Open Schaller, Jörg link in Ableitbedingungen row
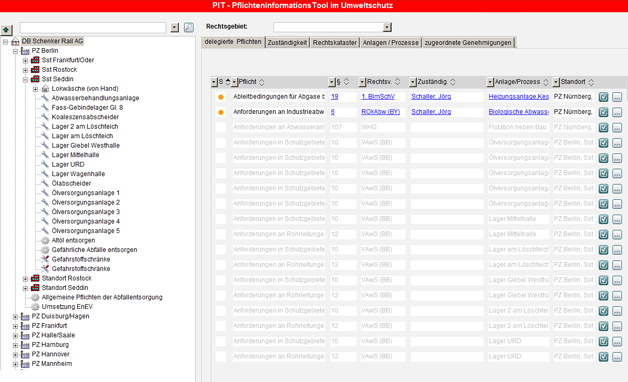 (x=431, y=97)
